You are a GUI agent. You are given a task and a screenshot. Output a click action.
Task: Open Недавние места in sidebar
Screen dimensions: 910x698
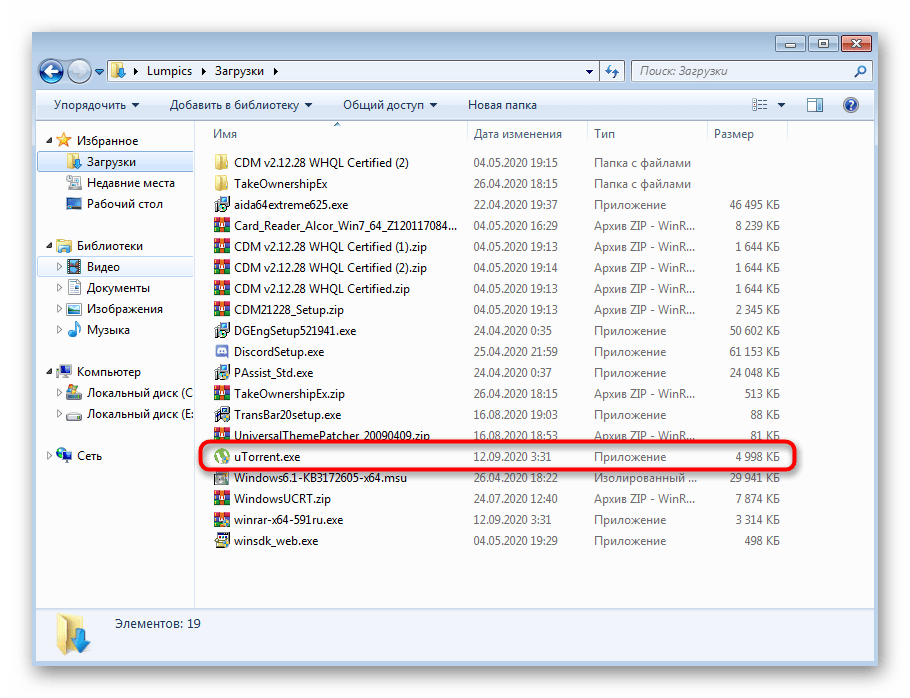point(131,183)
